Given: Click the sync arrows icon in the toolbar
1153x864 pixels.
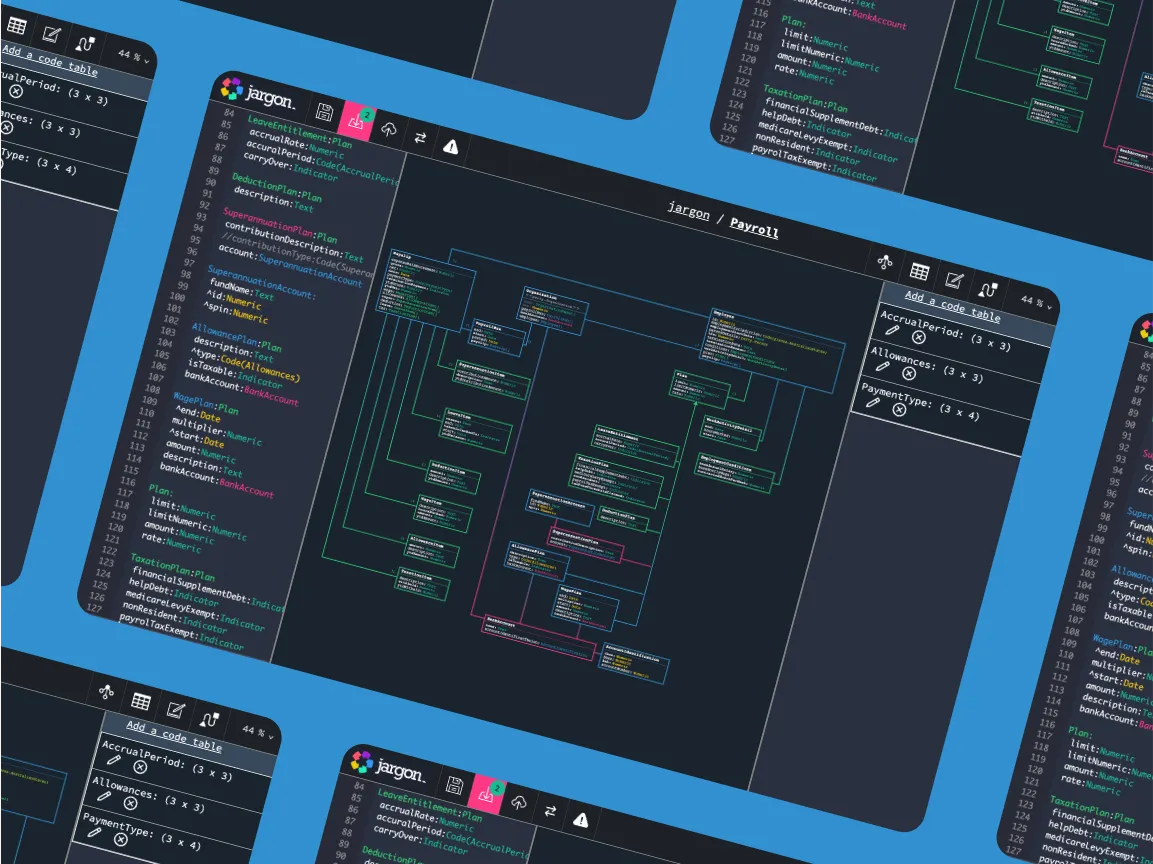Looking at the screenshot, I should (419, 138).
